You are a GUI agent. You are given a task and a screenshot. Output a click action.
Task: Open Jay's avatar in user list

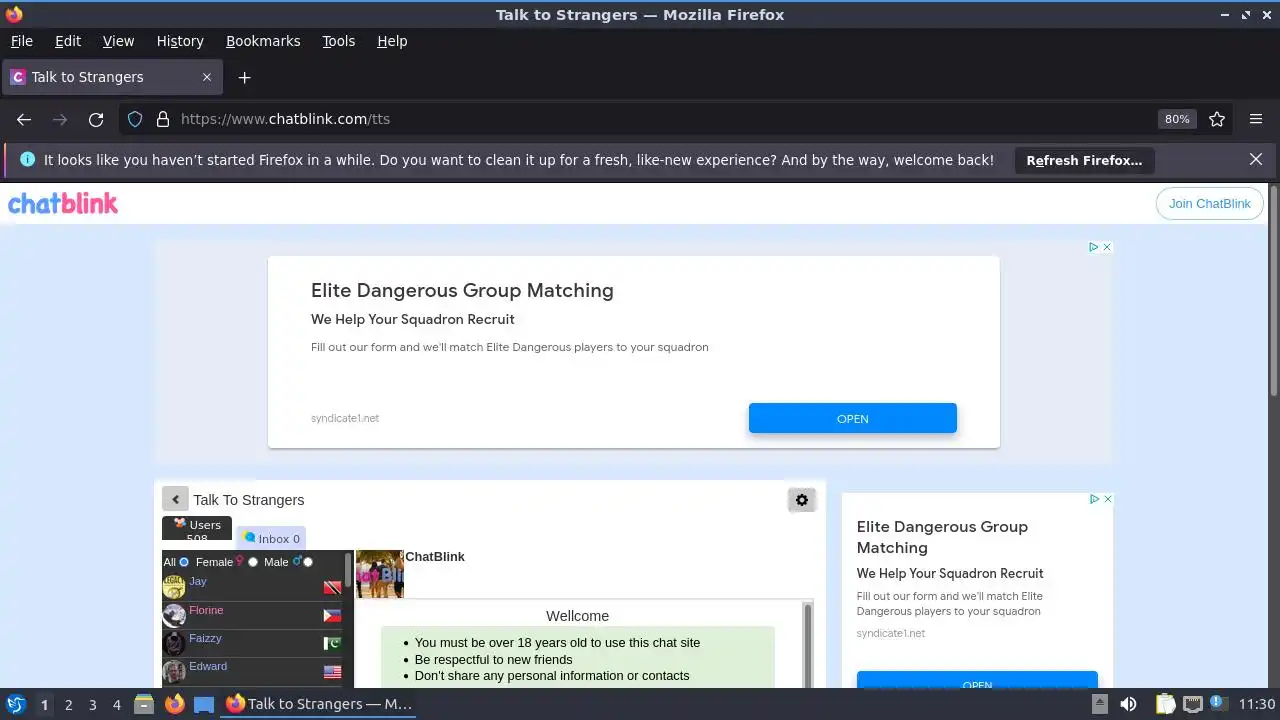click(x=174, y=587)
